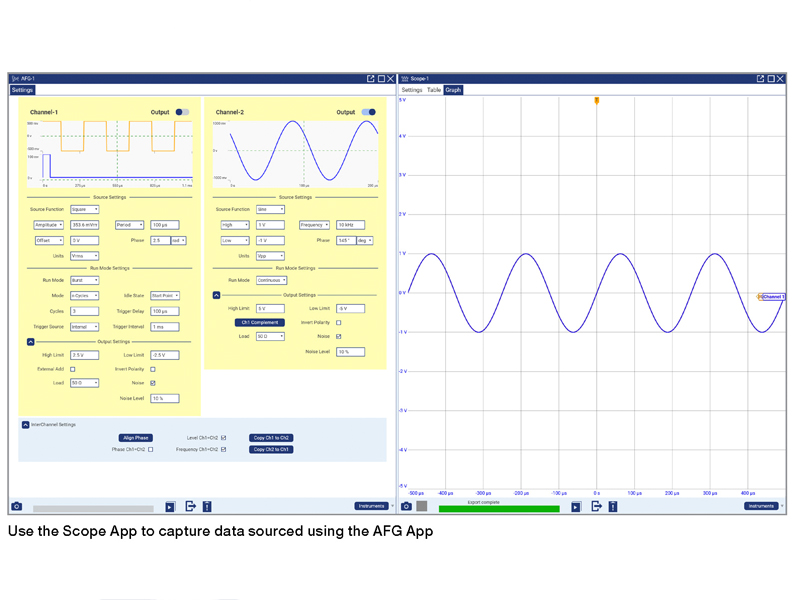
Task: Enable Phase Ch1=Ch2 checkbox
Action: (151, 450)
